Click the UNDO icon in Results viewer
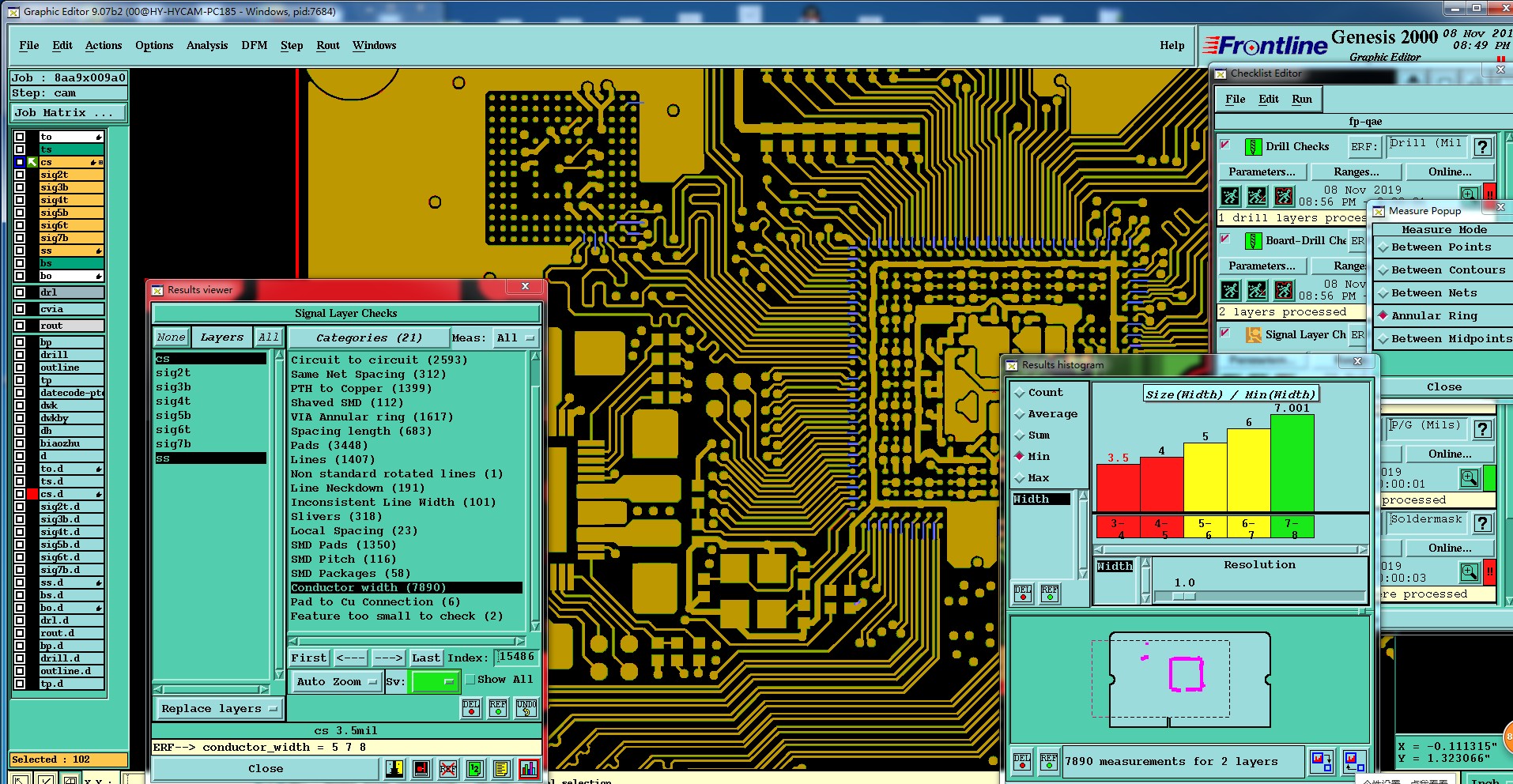This screenshot has height=784, width=1513. pyautogui.click(x=526, y=708)
